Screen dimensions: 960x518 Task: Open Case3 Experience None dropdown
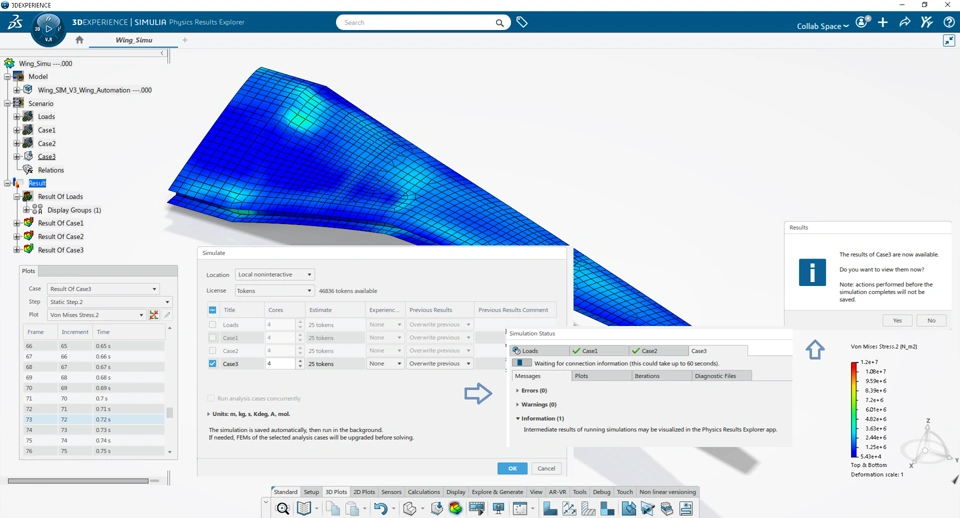(385, 364)
